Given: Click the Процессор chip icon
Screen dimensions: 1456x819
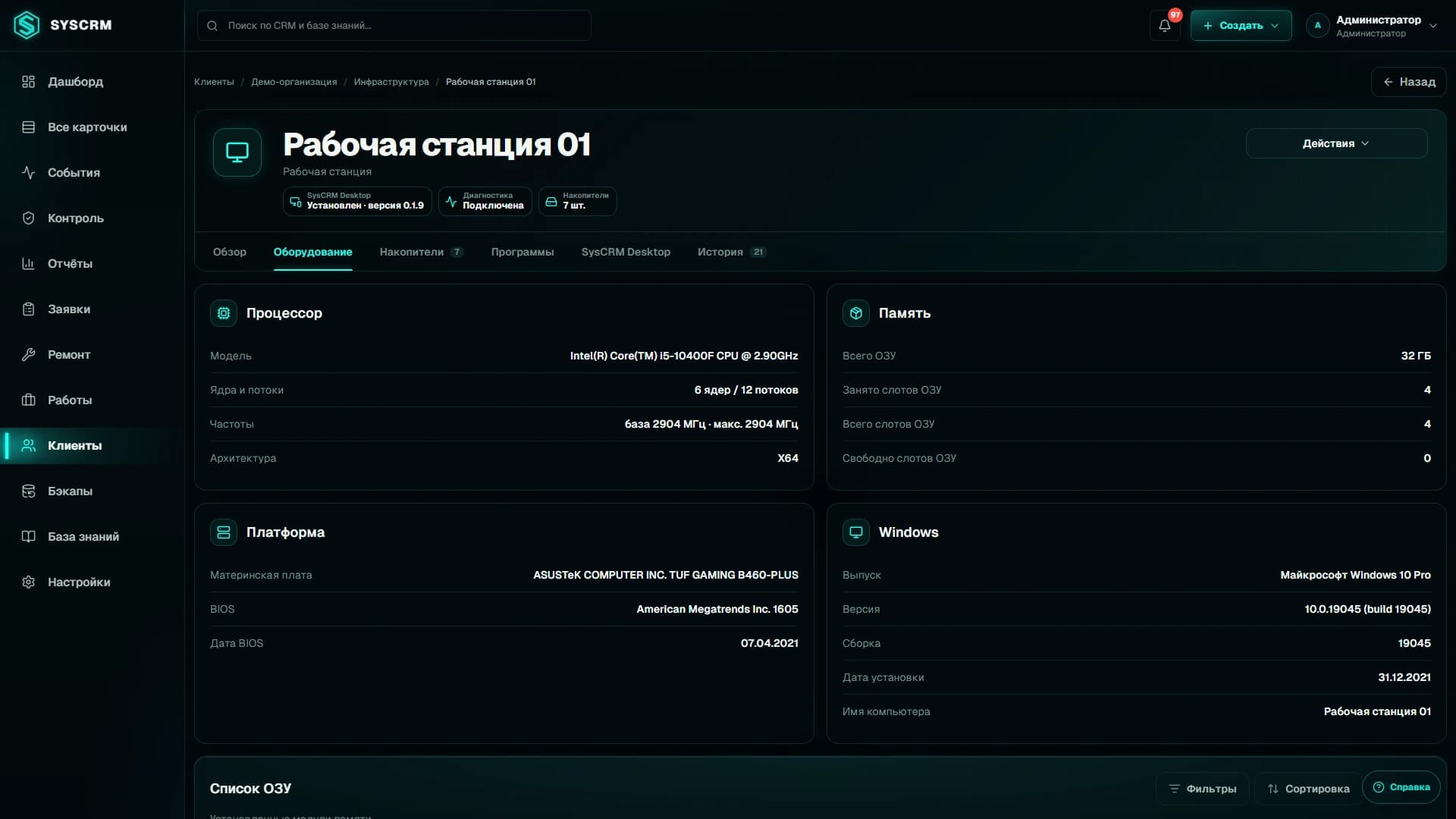Looking at the screenshot, I should [224, 312].
